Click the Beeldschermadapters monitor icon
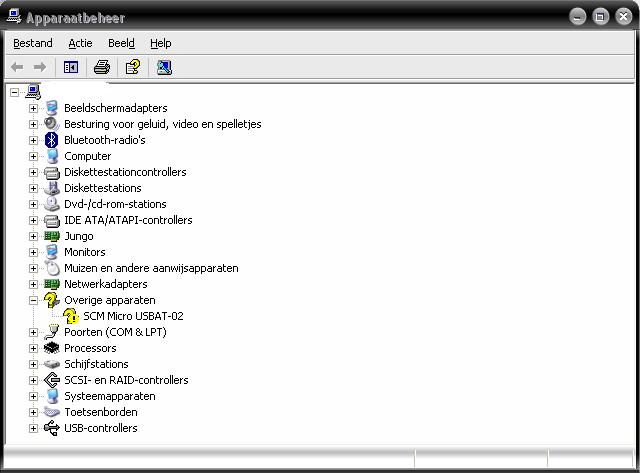The height and width of the screenshot is (473, 640). point(52,108)
